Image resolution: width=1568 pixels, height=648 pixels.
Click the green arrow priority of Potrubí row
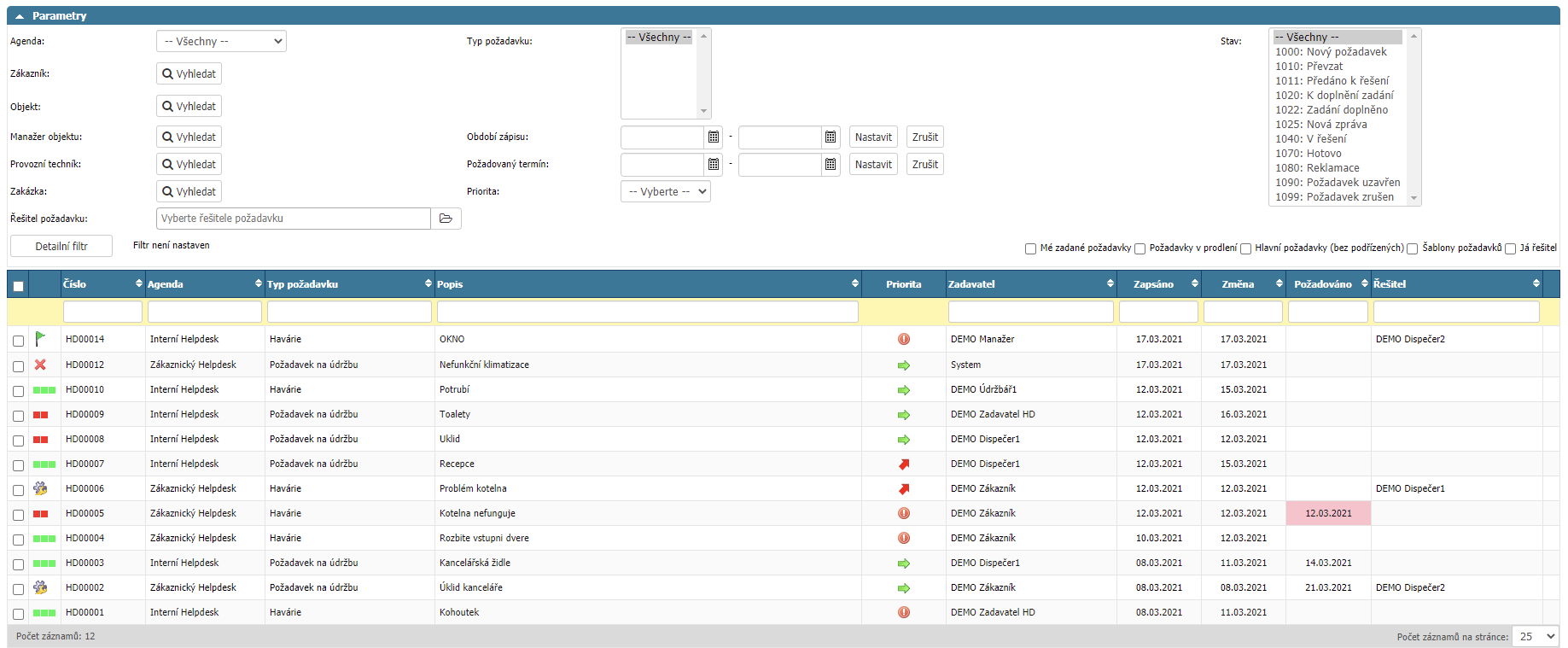point(904,389)
